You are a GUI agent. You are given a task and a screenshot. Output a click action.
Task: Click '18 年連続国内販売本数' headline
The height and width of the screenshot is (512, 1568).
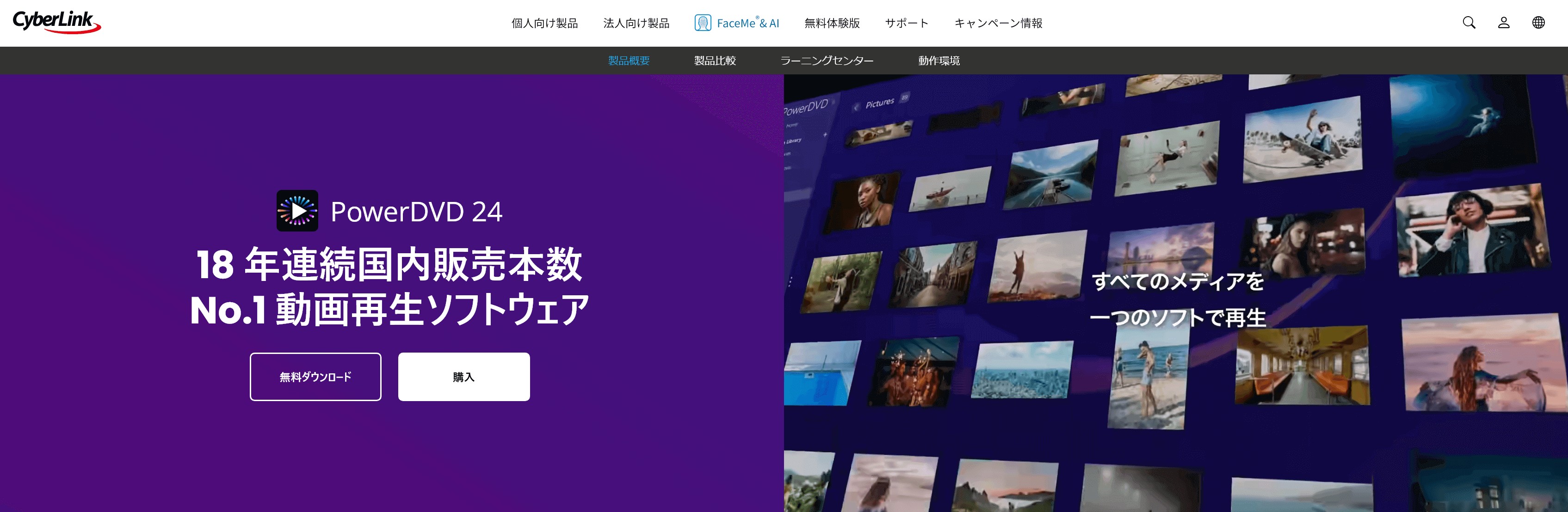(x=389, y=264)
